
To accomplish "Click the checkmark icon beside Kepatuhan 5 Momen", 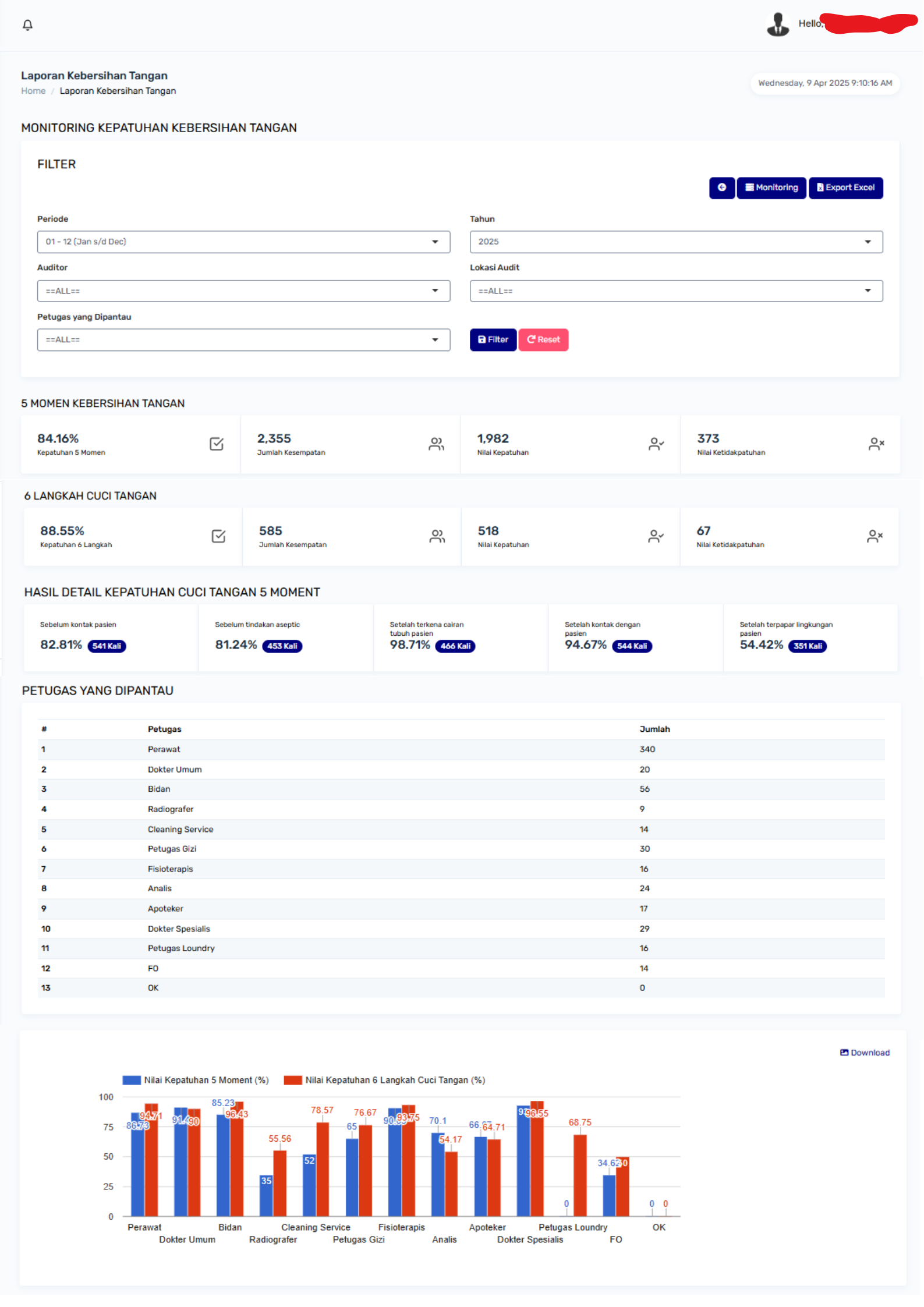I will pos(216,444).
